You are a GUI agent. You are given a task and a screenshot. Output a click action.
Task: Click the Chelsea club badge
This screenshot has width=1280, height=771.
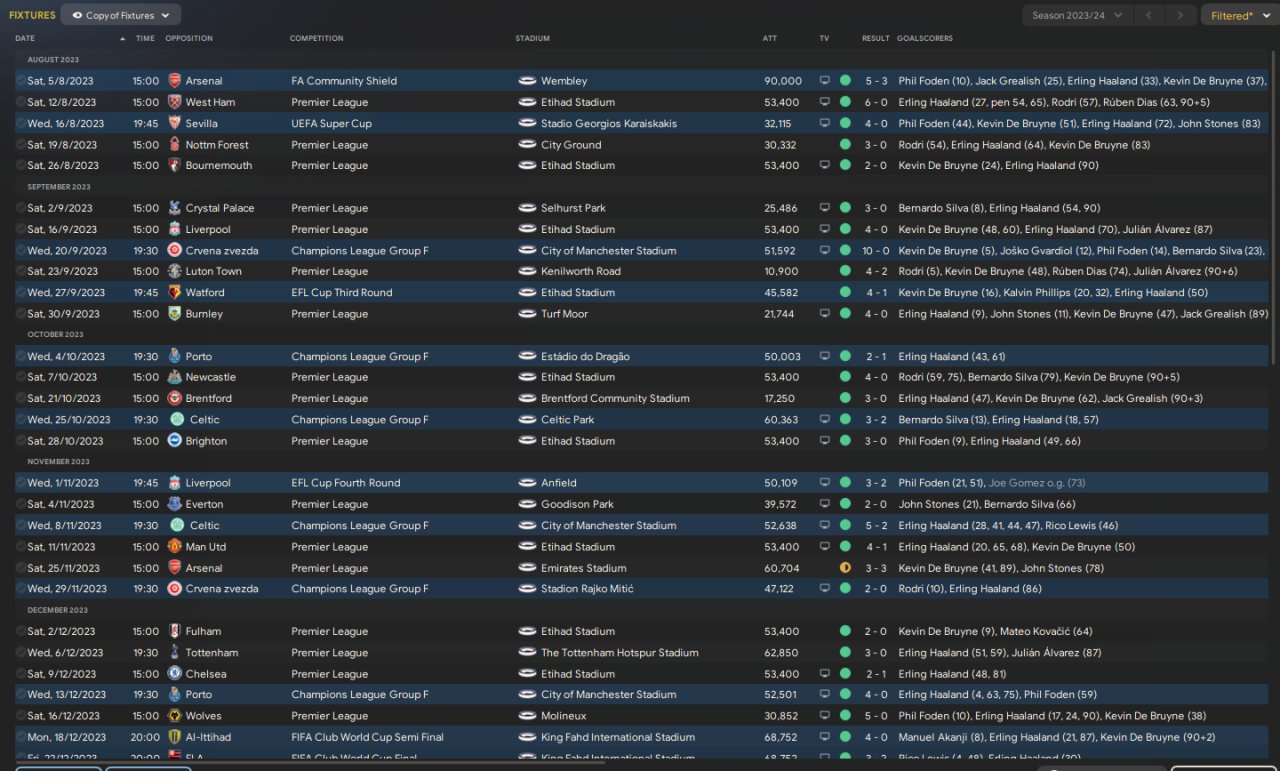[175, 674]
